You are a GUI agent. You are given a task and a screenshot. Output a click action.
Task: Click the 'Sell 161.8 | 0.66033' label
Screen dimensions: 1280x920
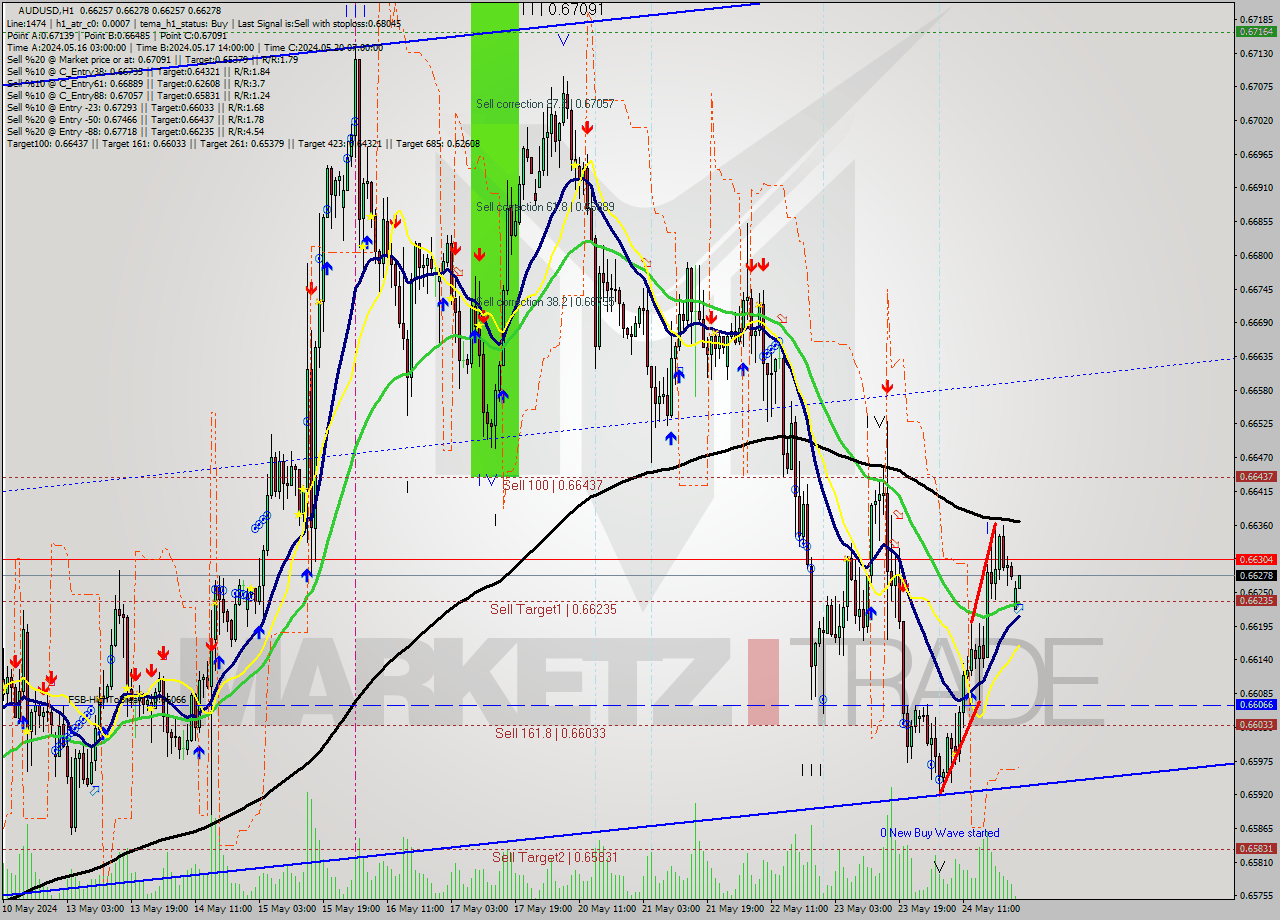pos(550,733)
